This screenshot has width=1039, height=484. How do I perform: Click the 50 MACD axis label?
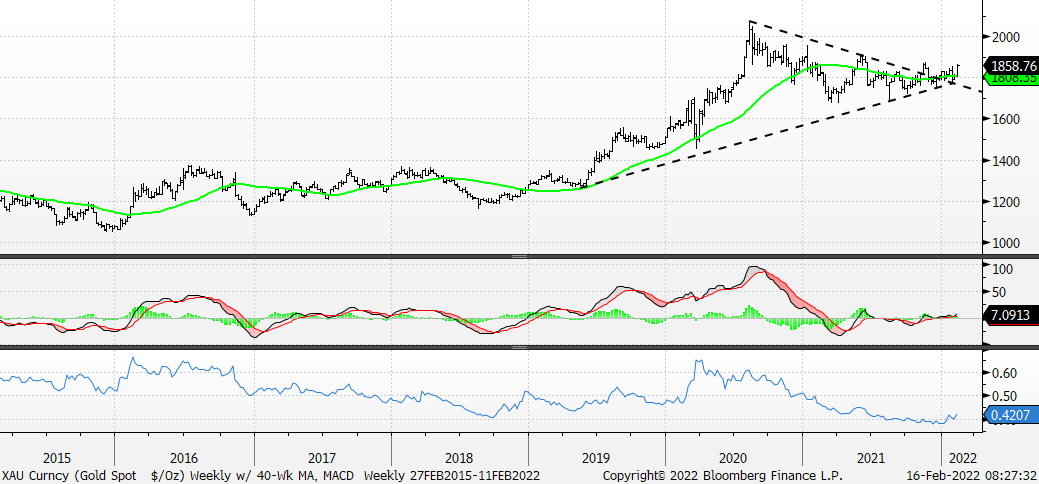[x=999, y=292]
